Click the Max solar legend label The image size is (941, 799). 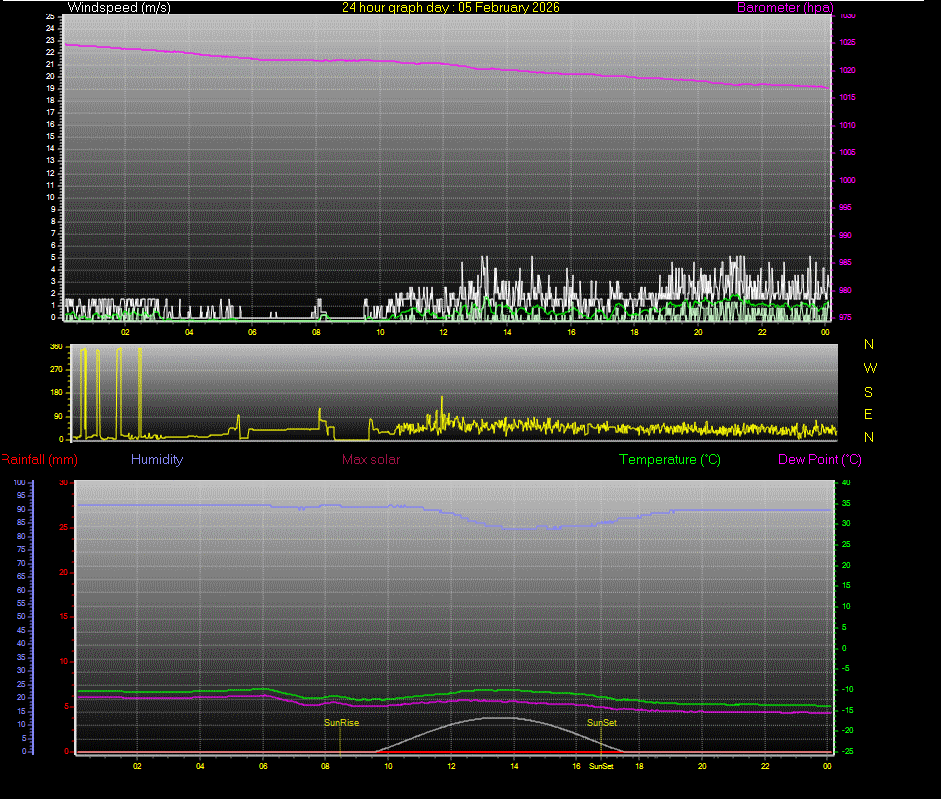click(371, 459)
